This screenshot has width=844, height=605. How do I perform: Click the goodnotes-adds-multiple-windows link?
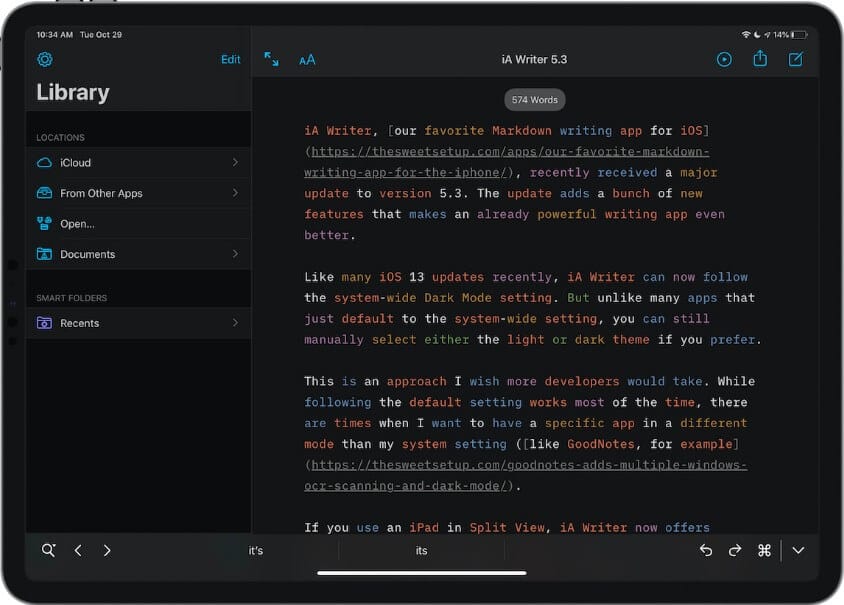[x=525, y=475]
